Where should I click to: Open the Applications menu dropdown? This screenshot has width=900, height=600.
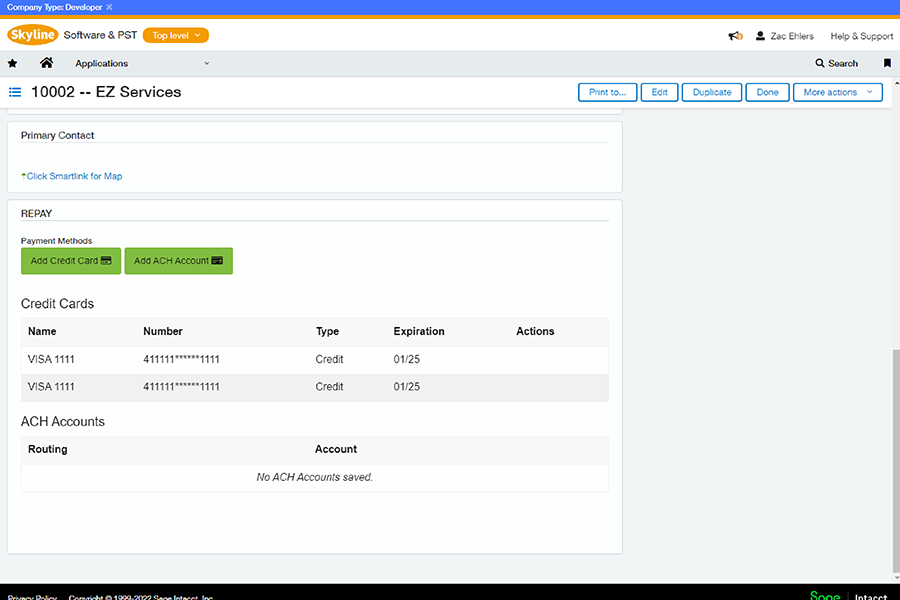click(x=141, y=63)
